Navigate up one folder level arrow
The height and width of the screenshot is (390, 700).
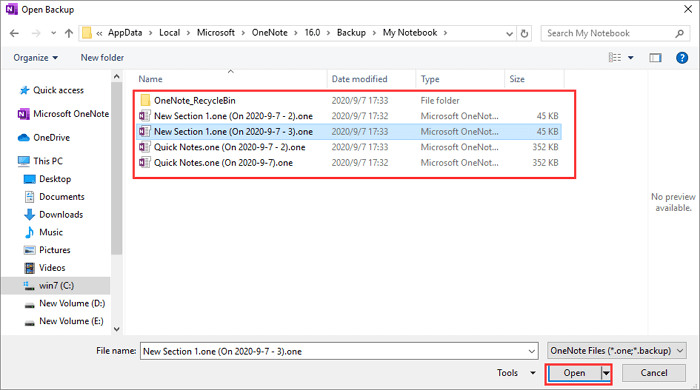[x=69, y=33]
